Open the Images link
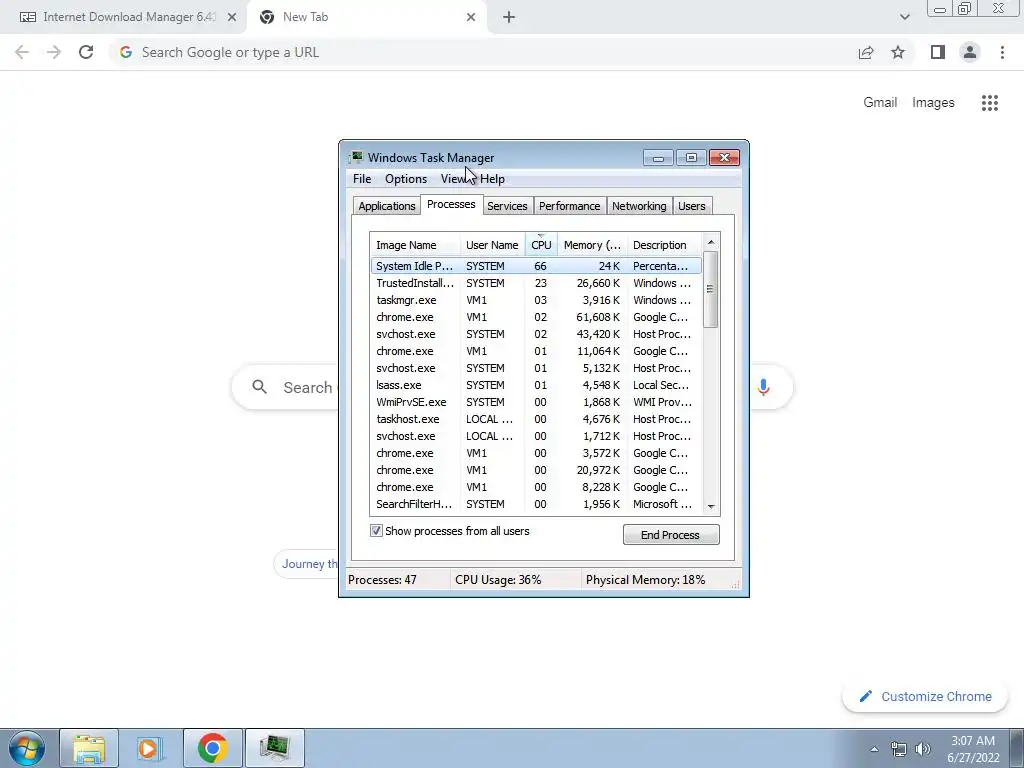1024x768 pixels. click(x=933, y=103)
